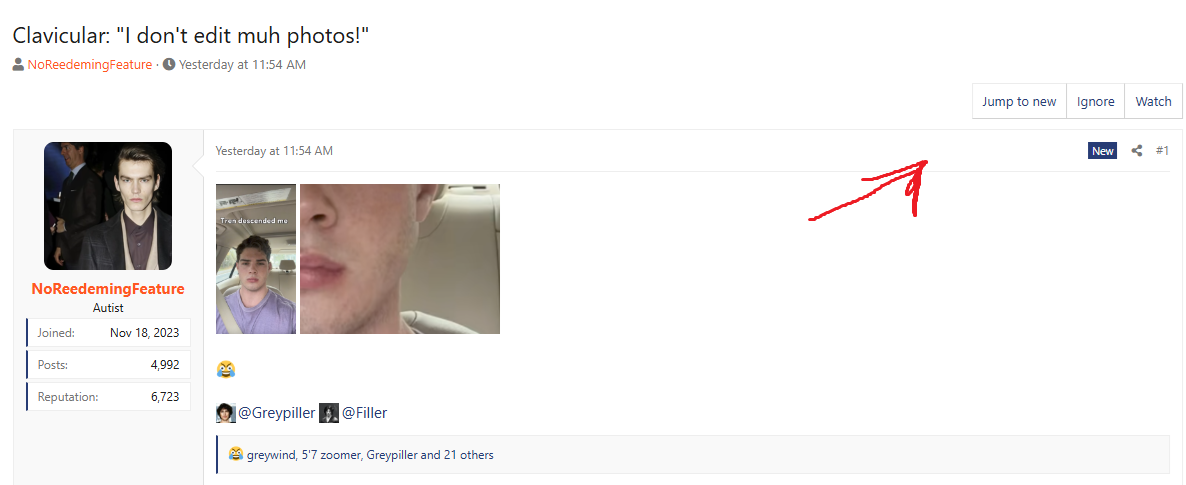Screen dimensions: 1186x485
Task: View the car selfie thumbnail image
Action: pos(256,259)
